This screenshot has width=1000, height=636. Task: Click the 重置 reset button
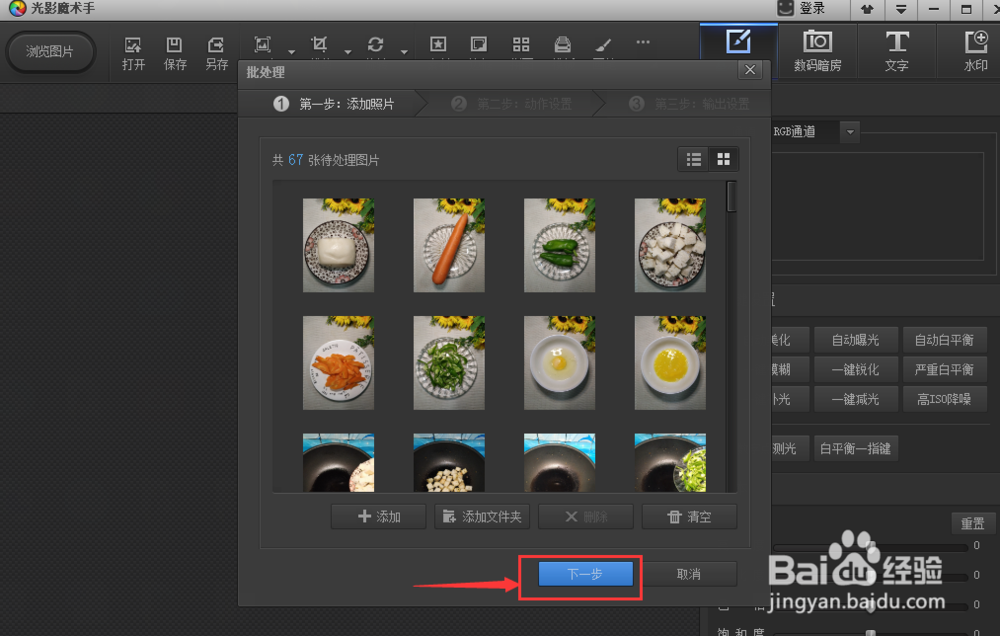972,524
